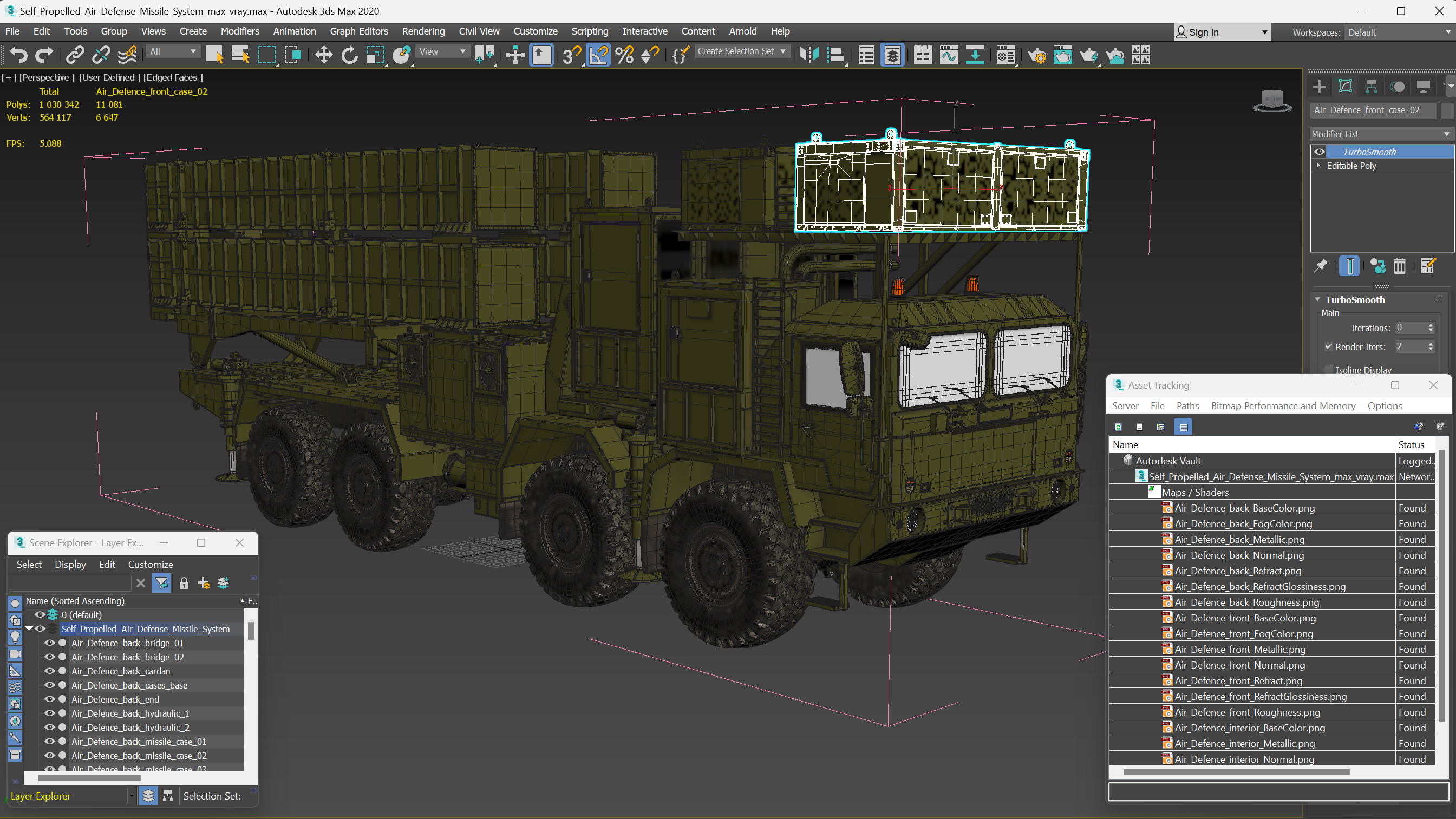Select the Select and Link tool
This screenshot has width=1456, height=819.
click(x=75, y=55)
